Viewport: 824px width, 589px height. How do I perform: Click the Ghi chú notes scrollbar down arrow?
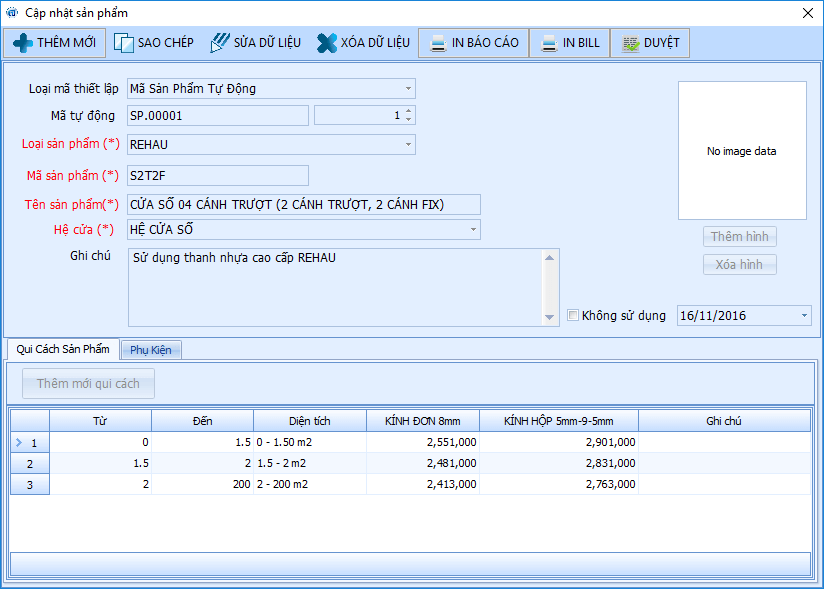point(550,317)
